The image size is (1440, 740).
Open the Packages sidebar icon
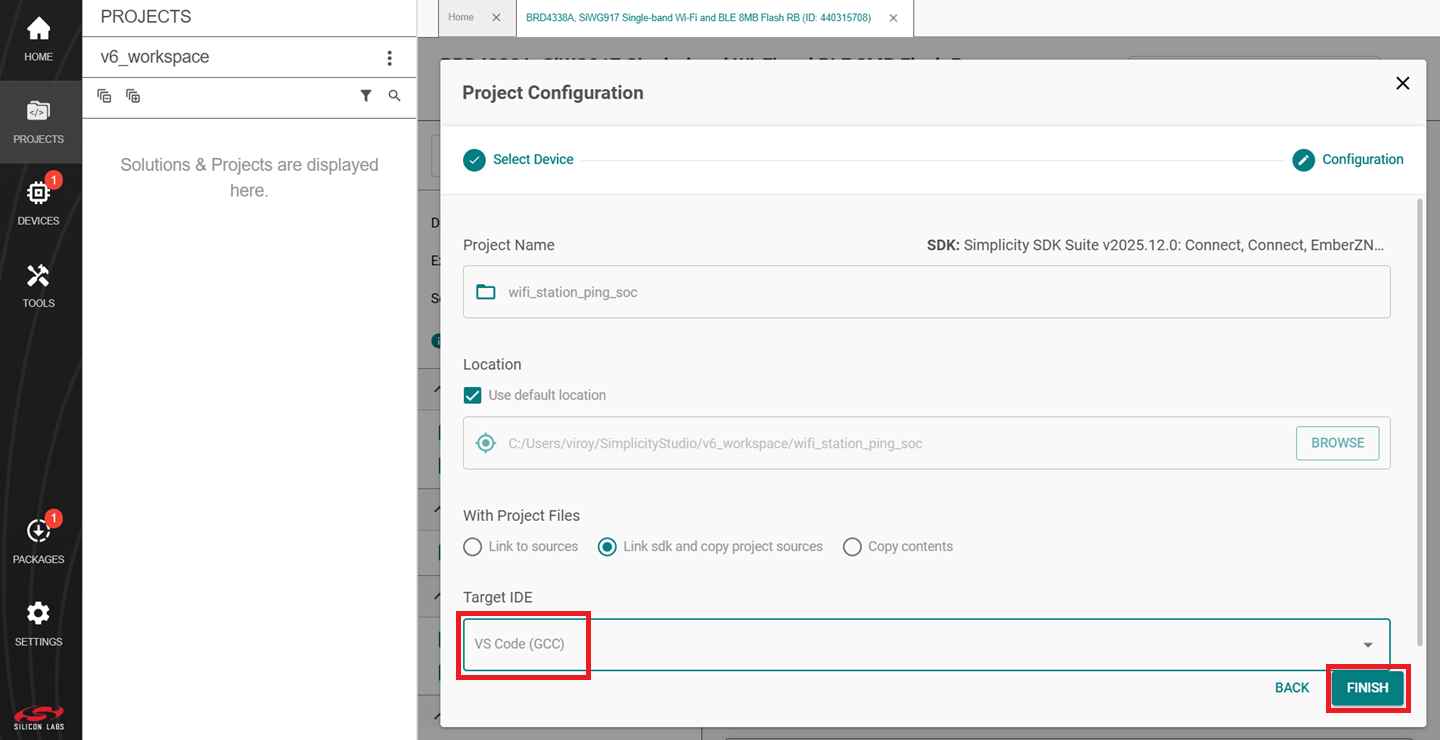point(38,540)
